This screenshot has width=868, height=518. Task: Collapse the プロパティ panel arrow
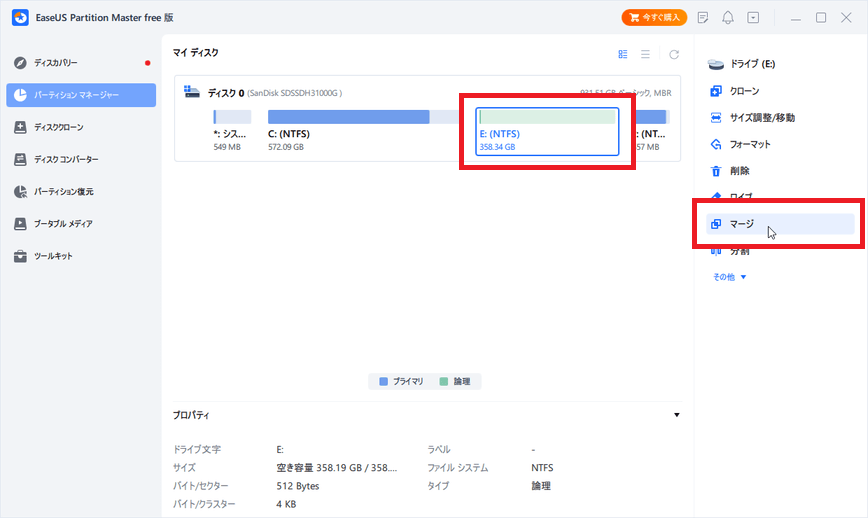(676, 415)
